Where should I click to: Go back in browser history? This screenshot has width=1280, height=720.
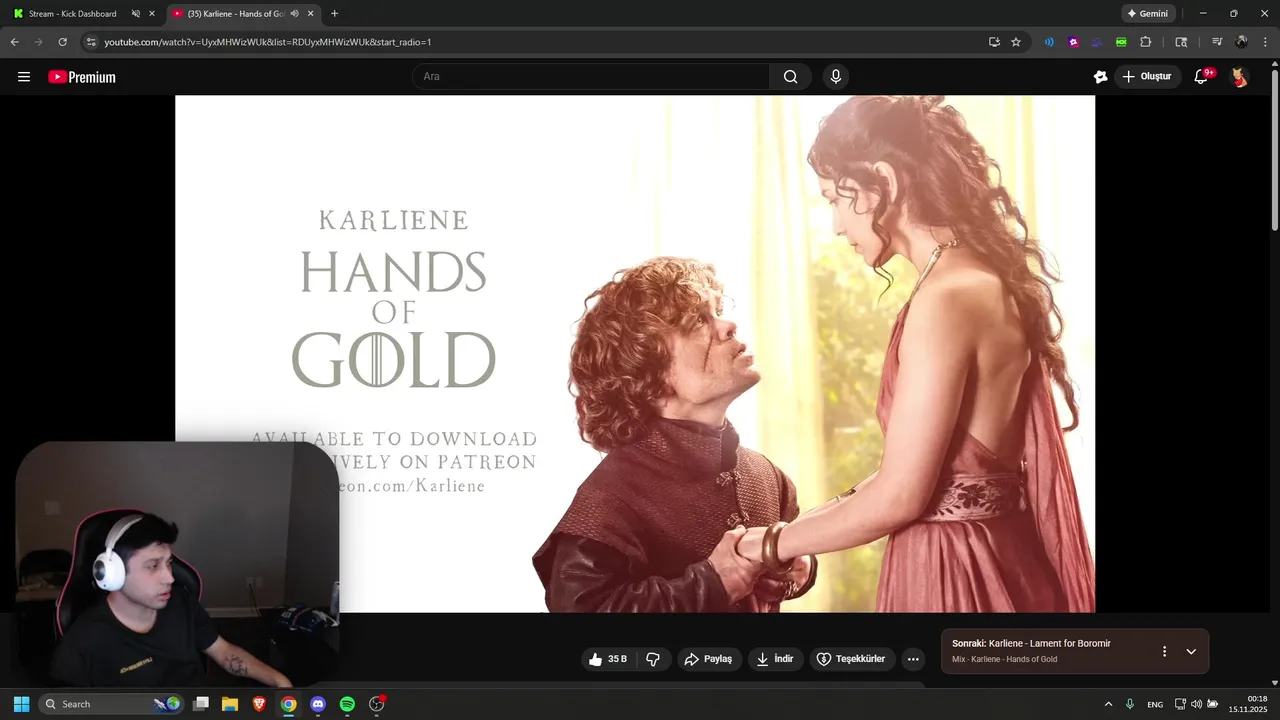click(14, 42)
